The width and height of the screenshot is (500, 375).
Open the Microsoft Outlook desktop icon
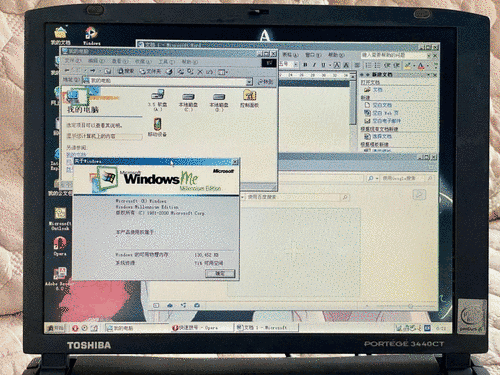point(60,219)
